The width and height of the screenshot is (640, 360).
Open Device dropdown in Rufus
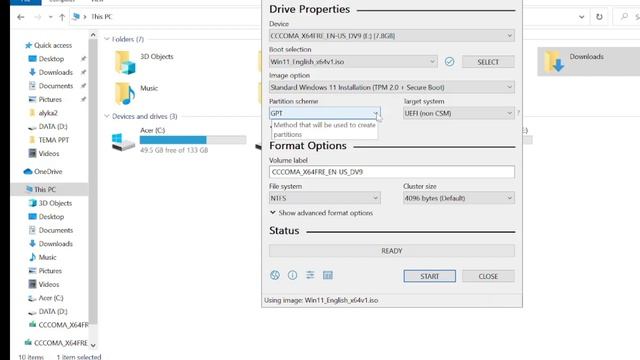[x=391, y=36]
